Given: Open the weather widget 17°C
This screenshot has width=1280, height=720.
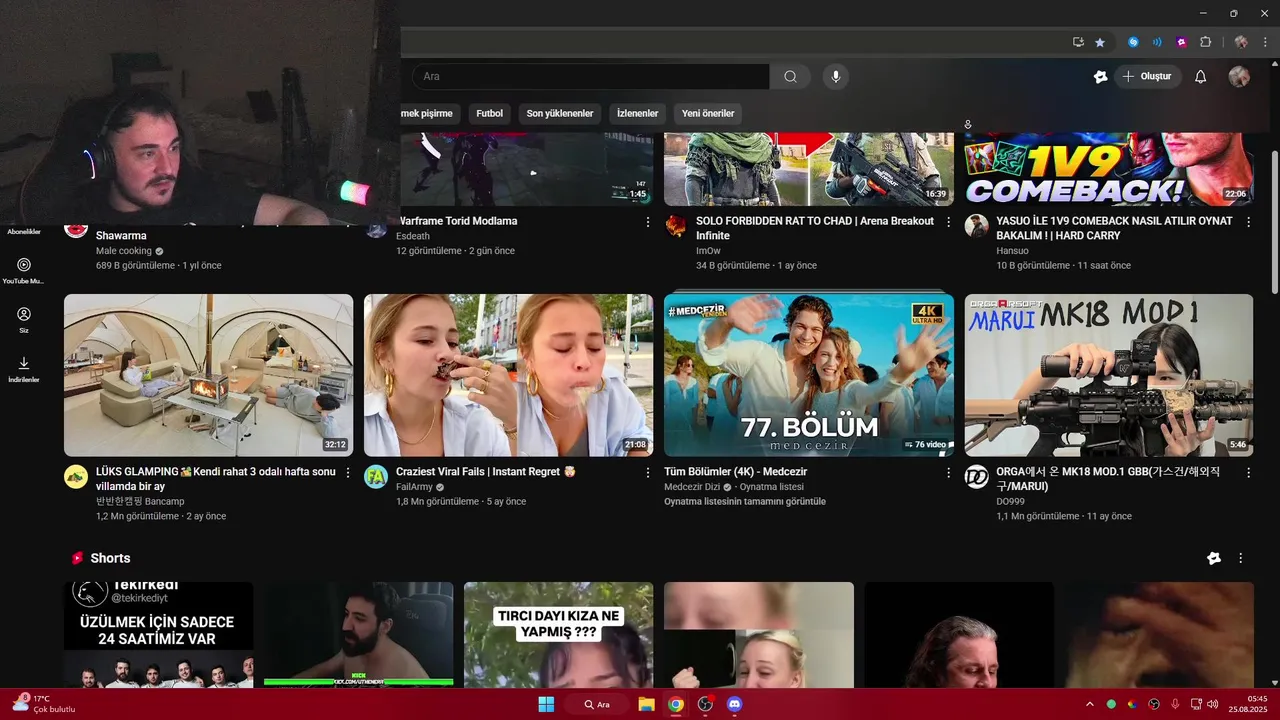Looking at the screenshot, I should click(44, 704).
